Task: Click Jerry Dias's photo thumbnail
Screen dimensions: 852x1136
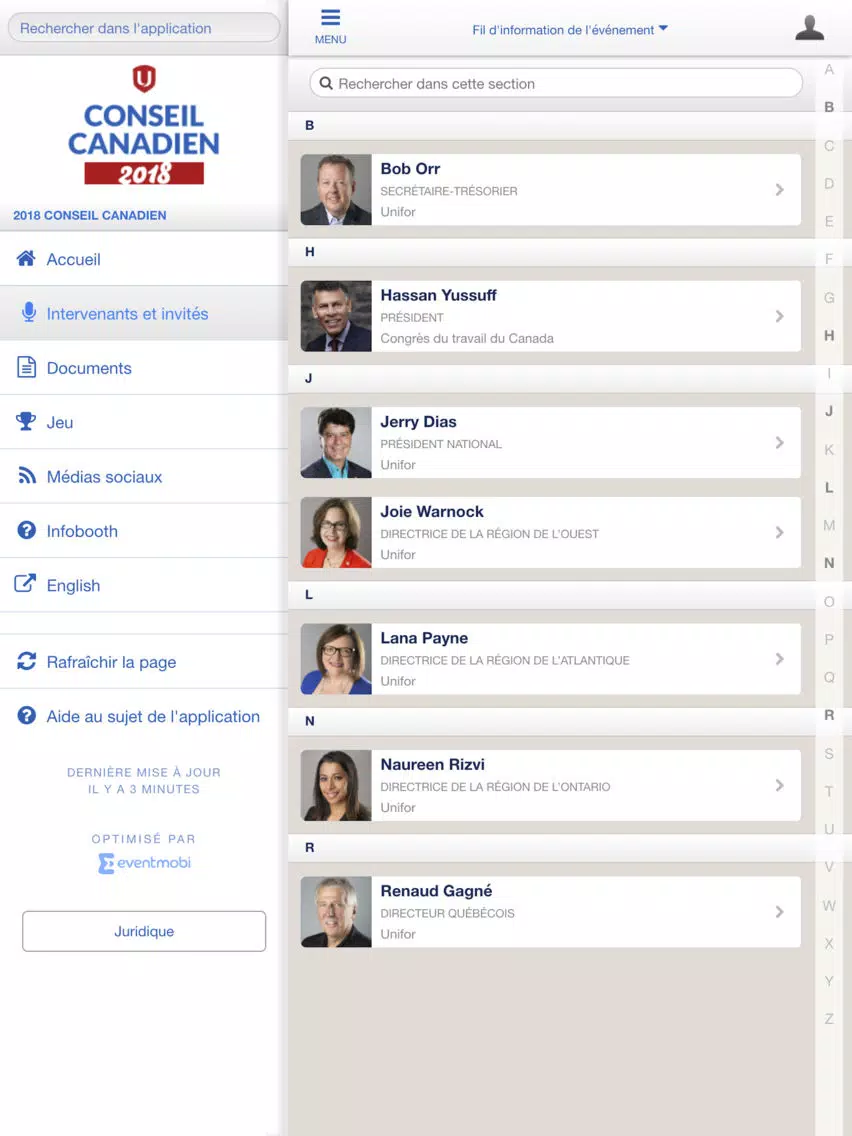Action: click(x=336, y=443)
